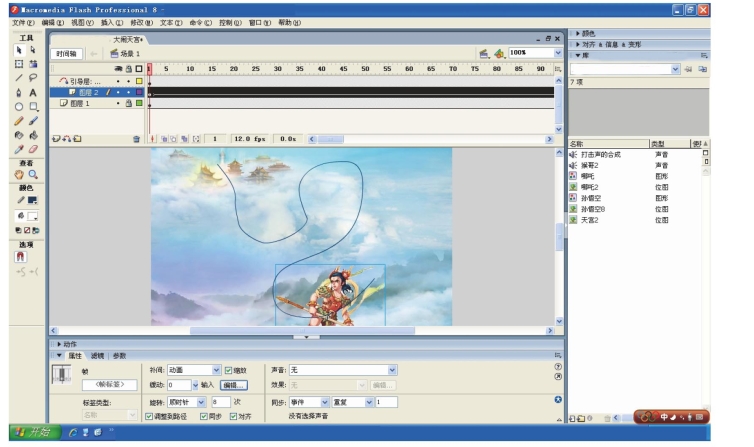Select the Eyedropper tool

19,149
